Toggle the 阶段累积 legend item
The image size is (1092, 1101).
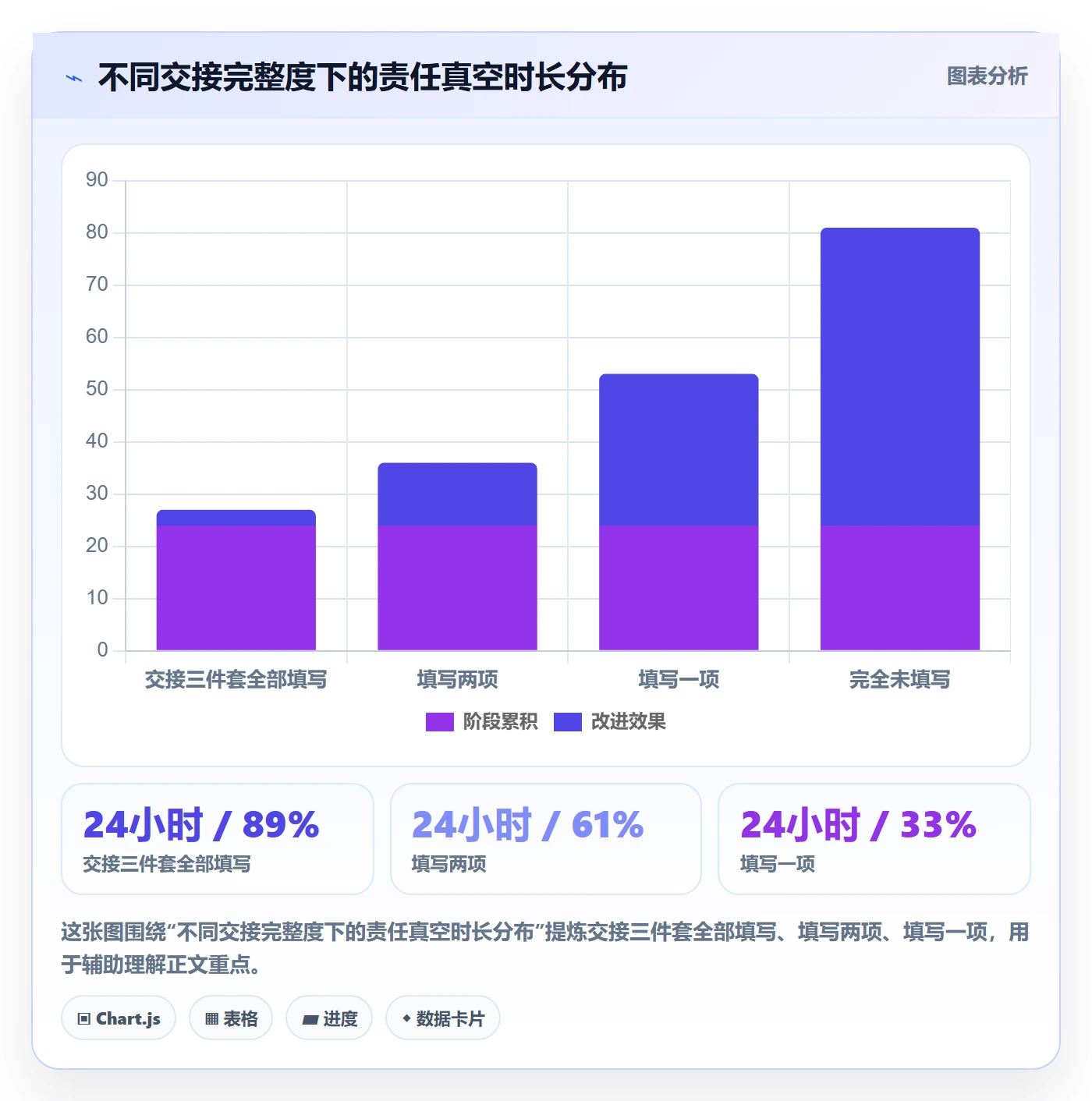tap(481, 721)
